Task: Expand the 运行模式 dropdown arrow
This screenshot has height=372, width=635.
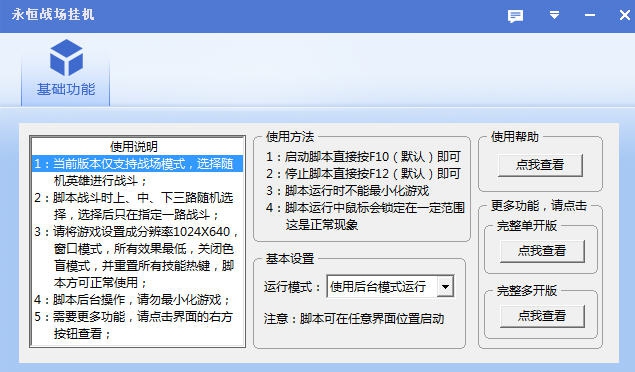Action: tap(445, 287)
